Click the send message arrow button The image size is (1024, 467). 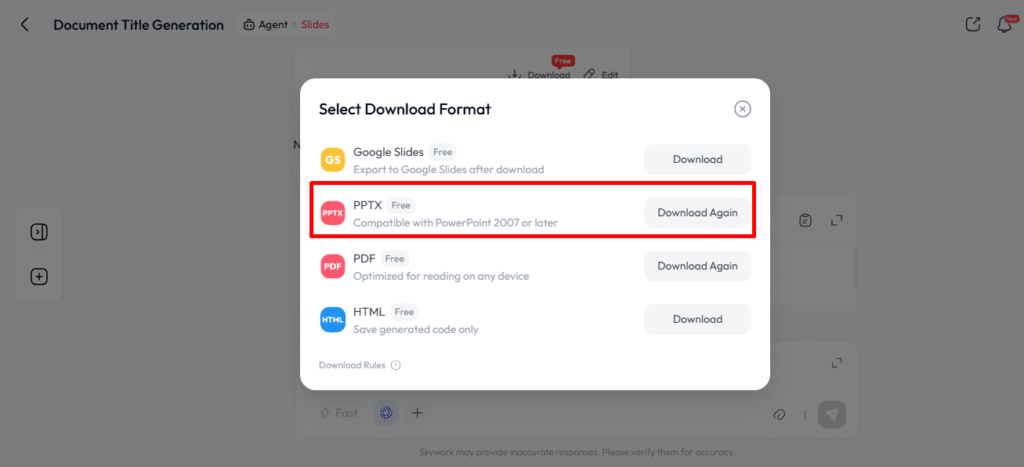tap(831, 414)
